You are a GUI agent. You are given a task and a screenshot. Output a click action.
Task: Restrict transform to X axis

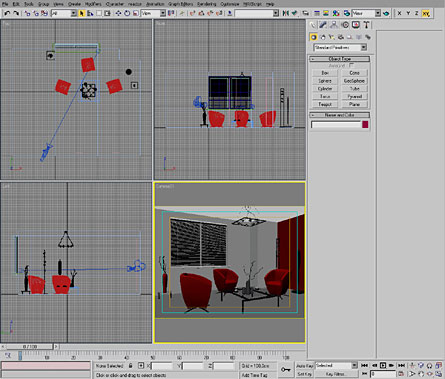pyautogui.click(x=399, y=13)
